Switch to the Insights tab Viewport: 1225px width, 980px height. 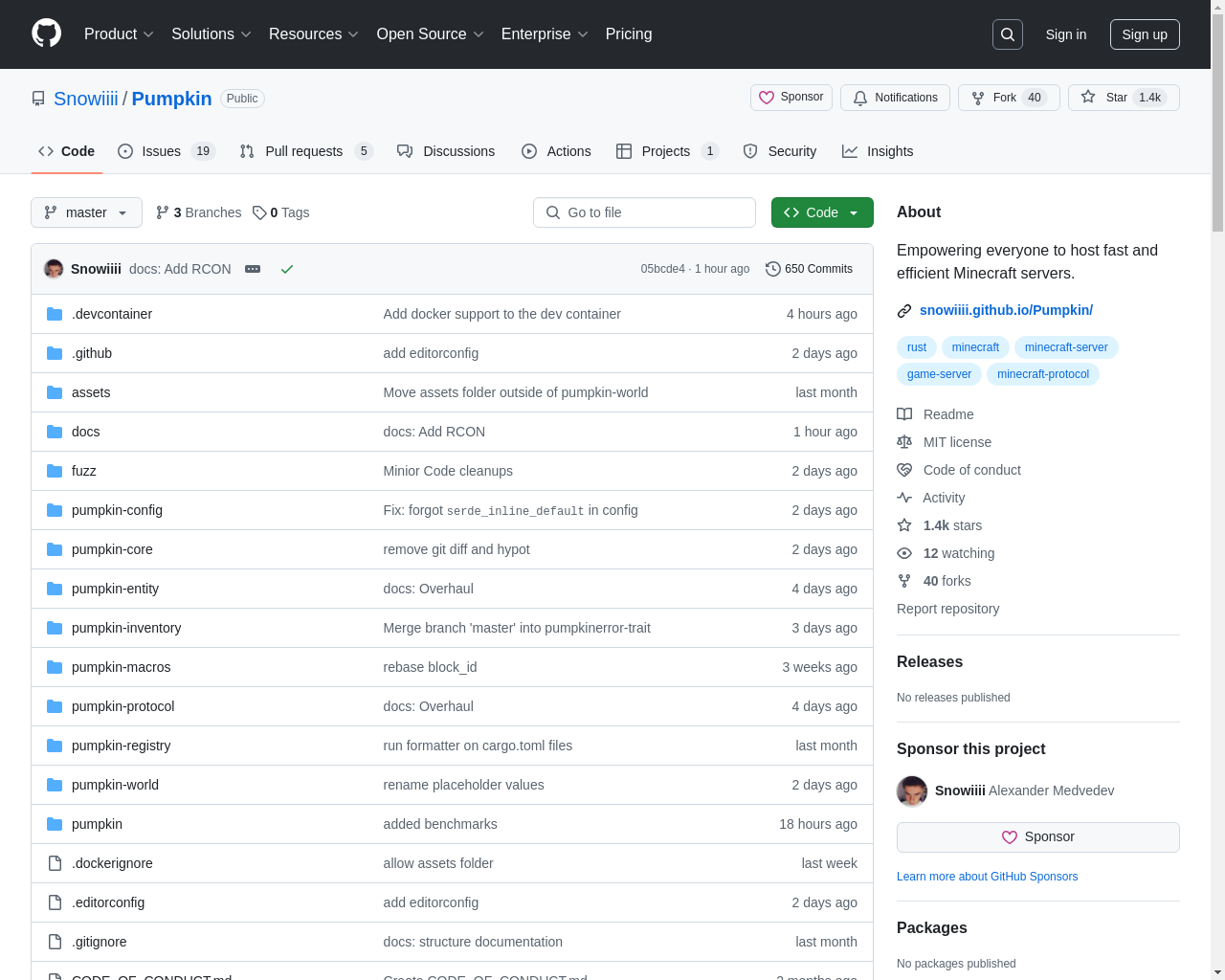(x=878, y=151)
